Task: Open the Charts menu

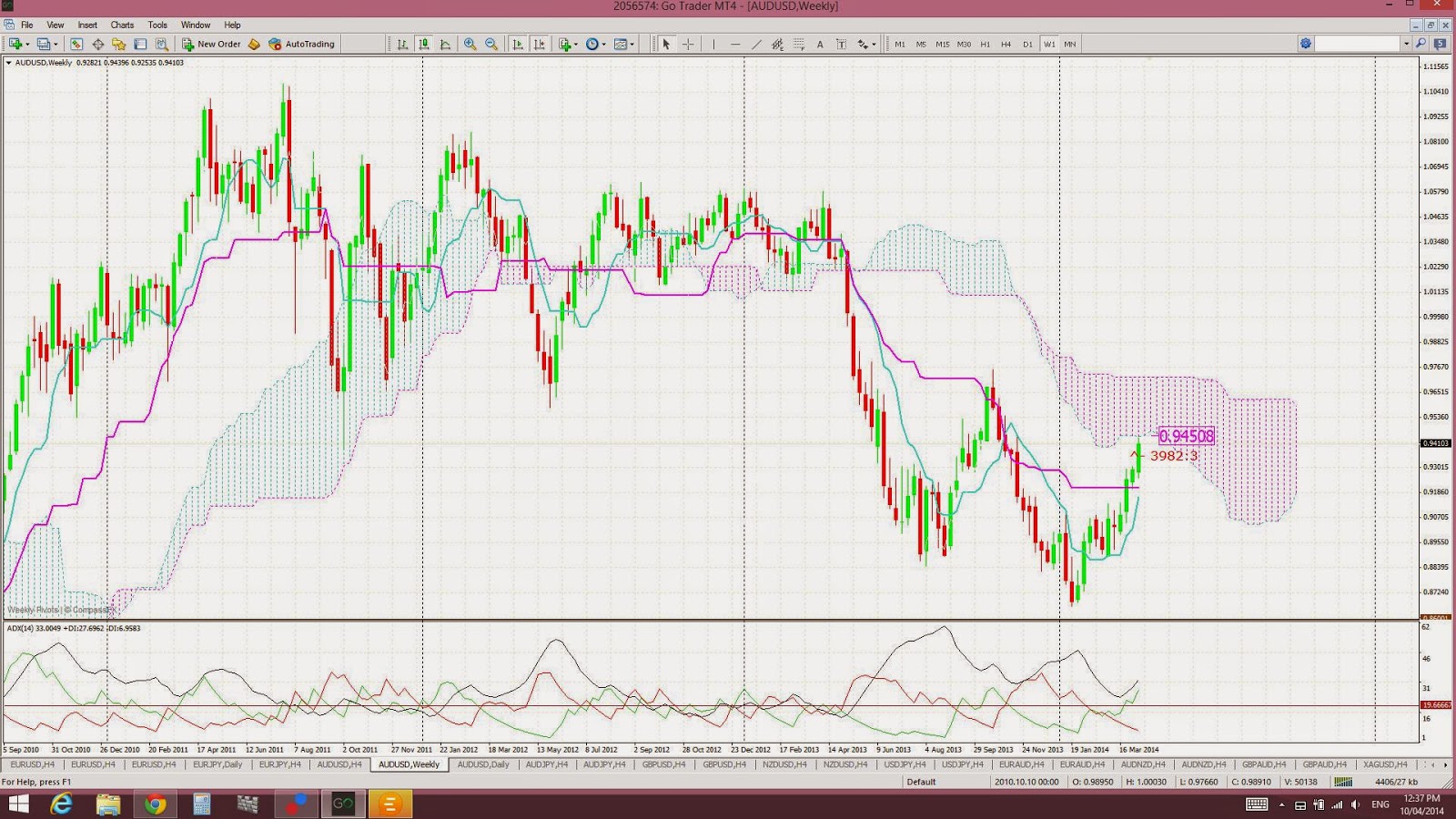Action: (x=121, y=25)
